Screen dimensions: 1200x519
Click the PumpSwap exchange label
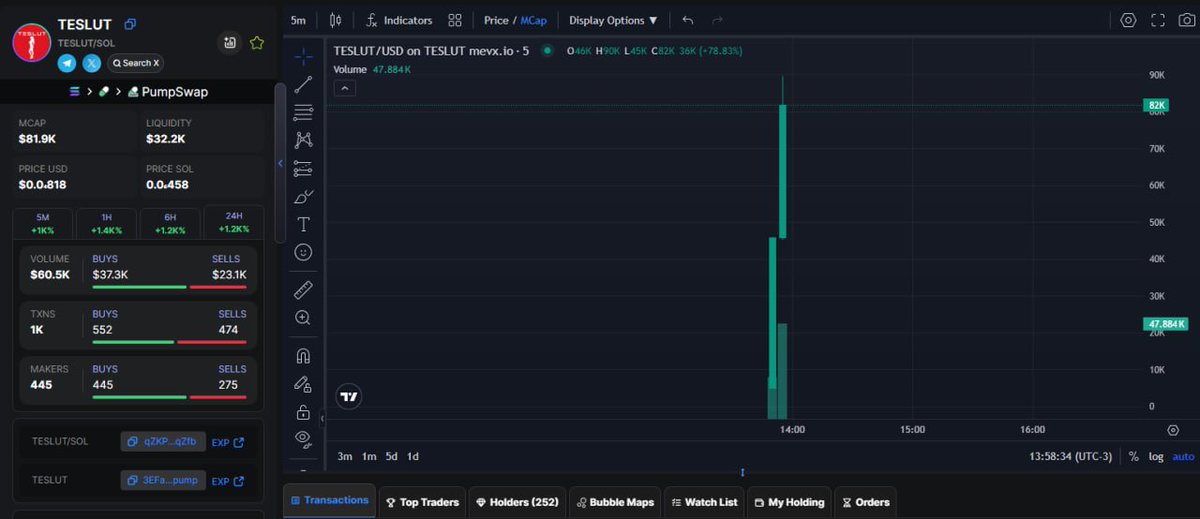point(167,92)
